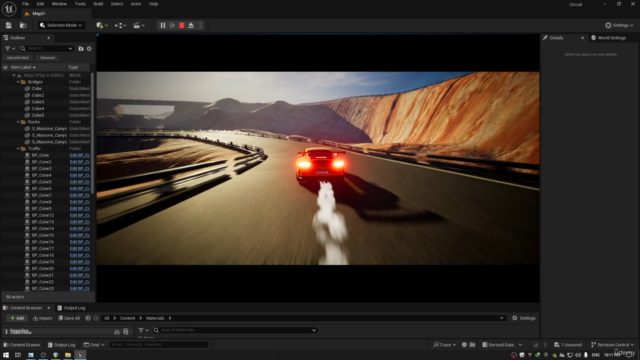Open the Tools menu
The image size is (640, 360).
click(x=80, y=4)
